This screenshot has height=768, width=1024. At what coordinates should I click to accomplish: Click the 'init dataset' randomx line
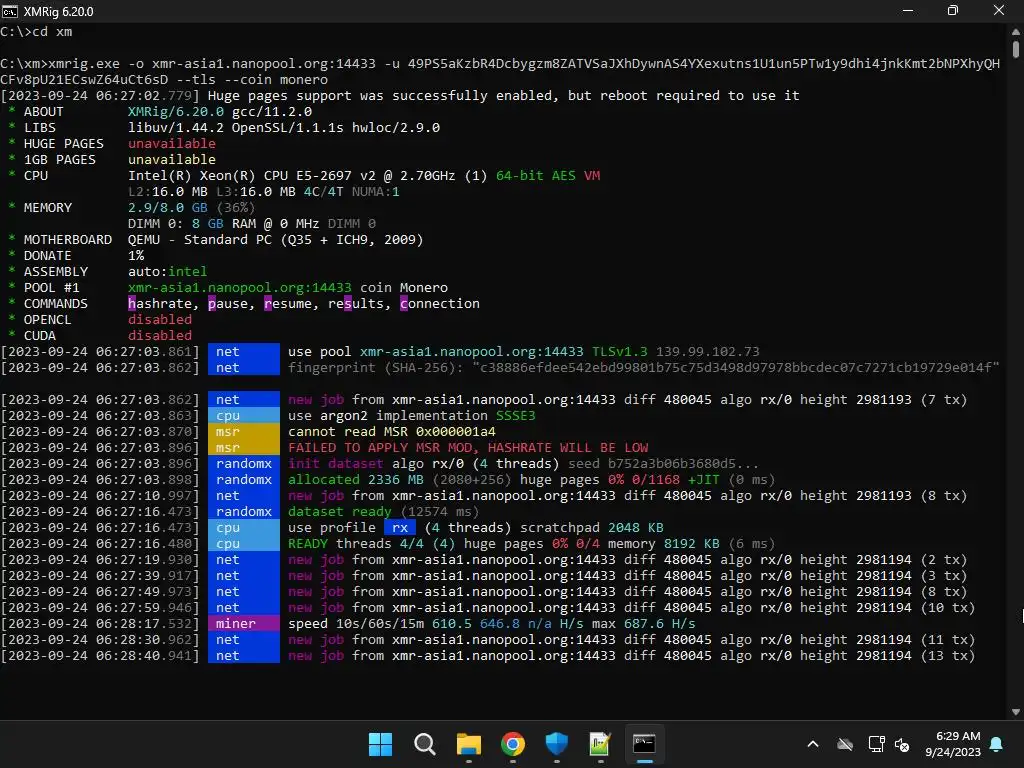(x=523, y=464)
